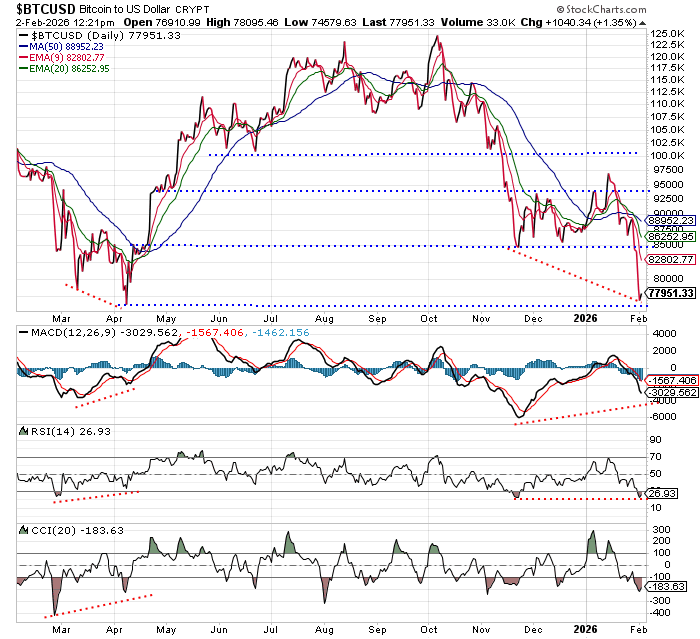Viewport: 700px width, 639px height.
Task: Click the -183.63 CCI value tag
Action: click(x=664, y=587)
